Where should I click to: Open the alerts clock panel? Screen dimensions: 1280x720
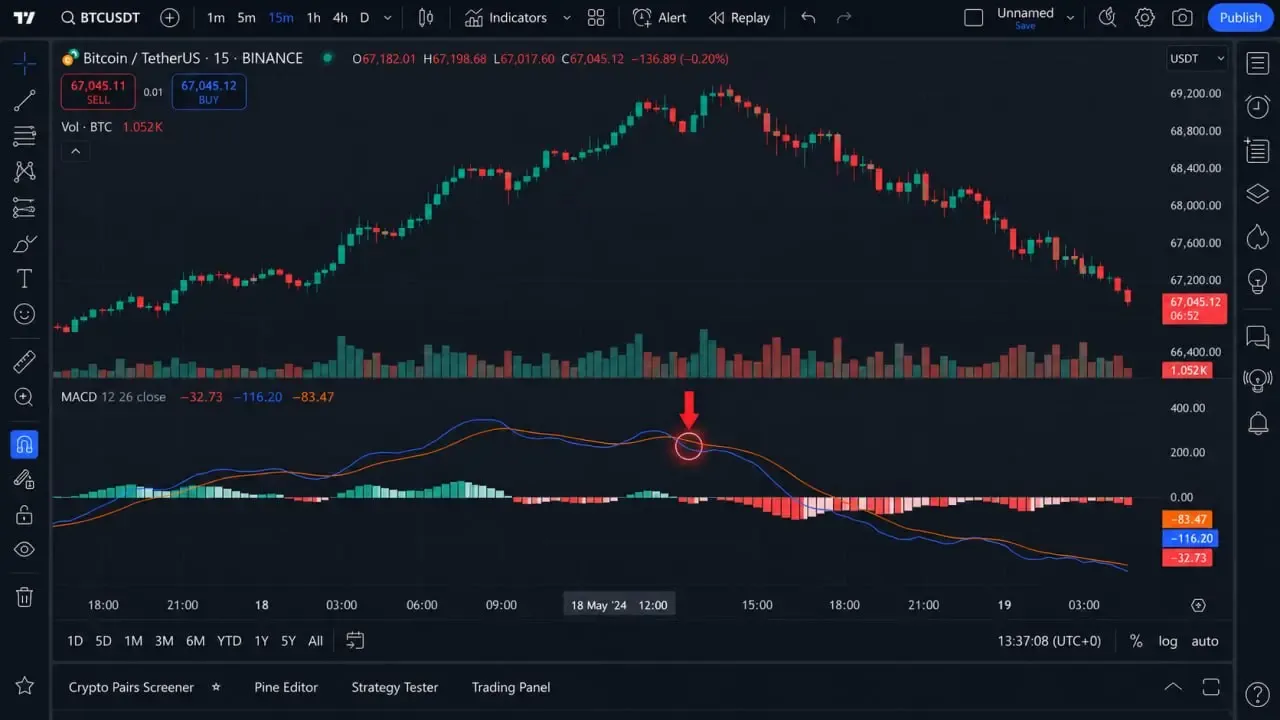pyautogui.click(x=1257, y=106)
